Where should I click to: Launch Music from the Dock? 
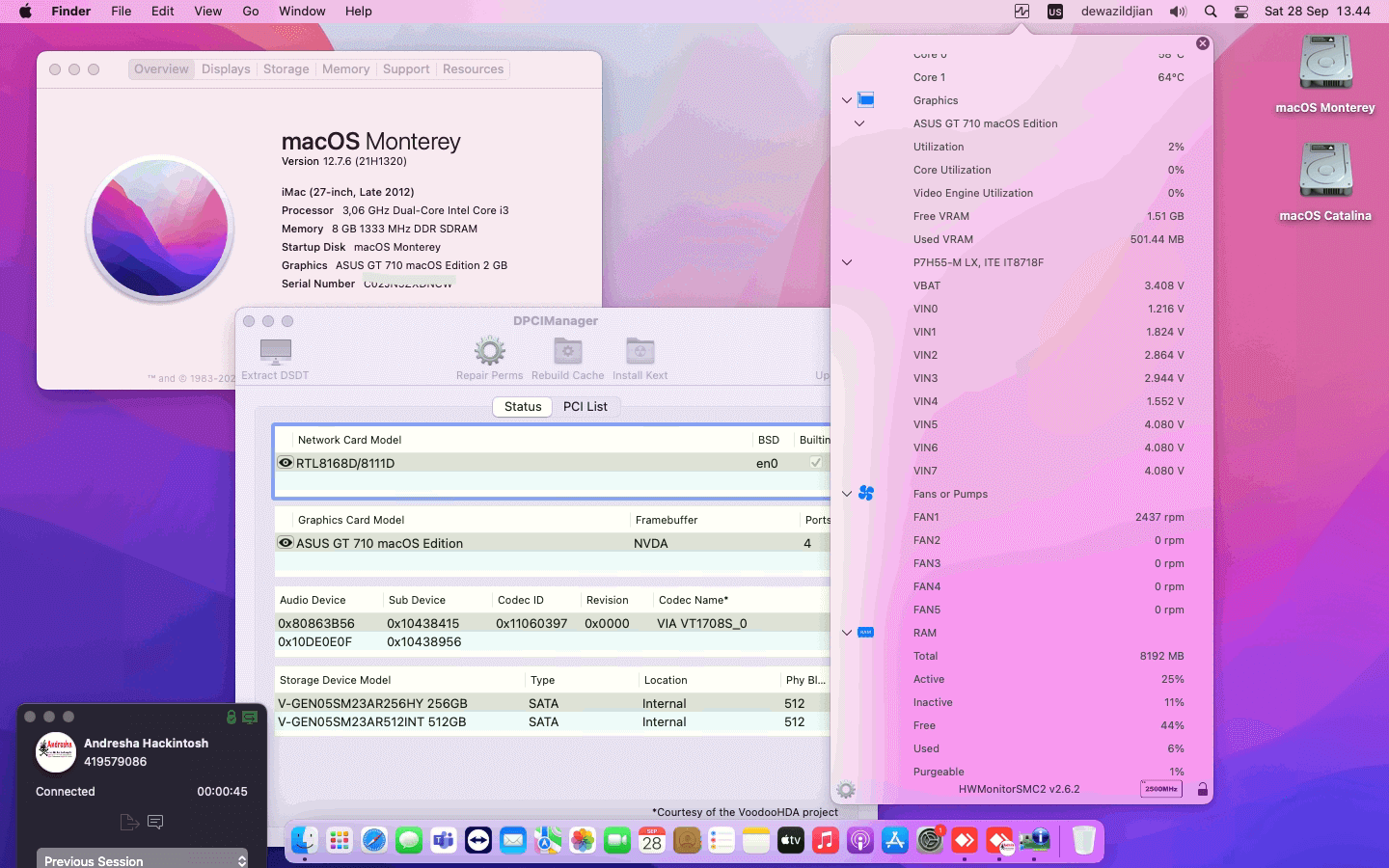coord(825,841)
